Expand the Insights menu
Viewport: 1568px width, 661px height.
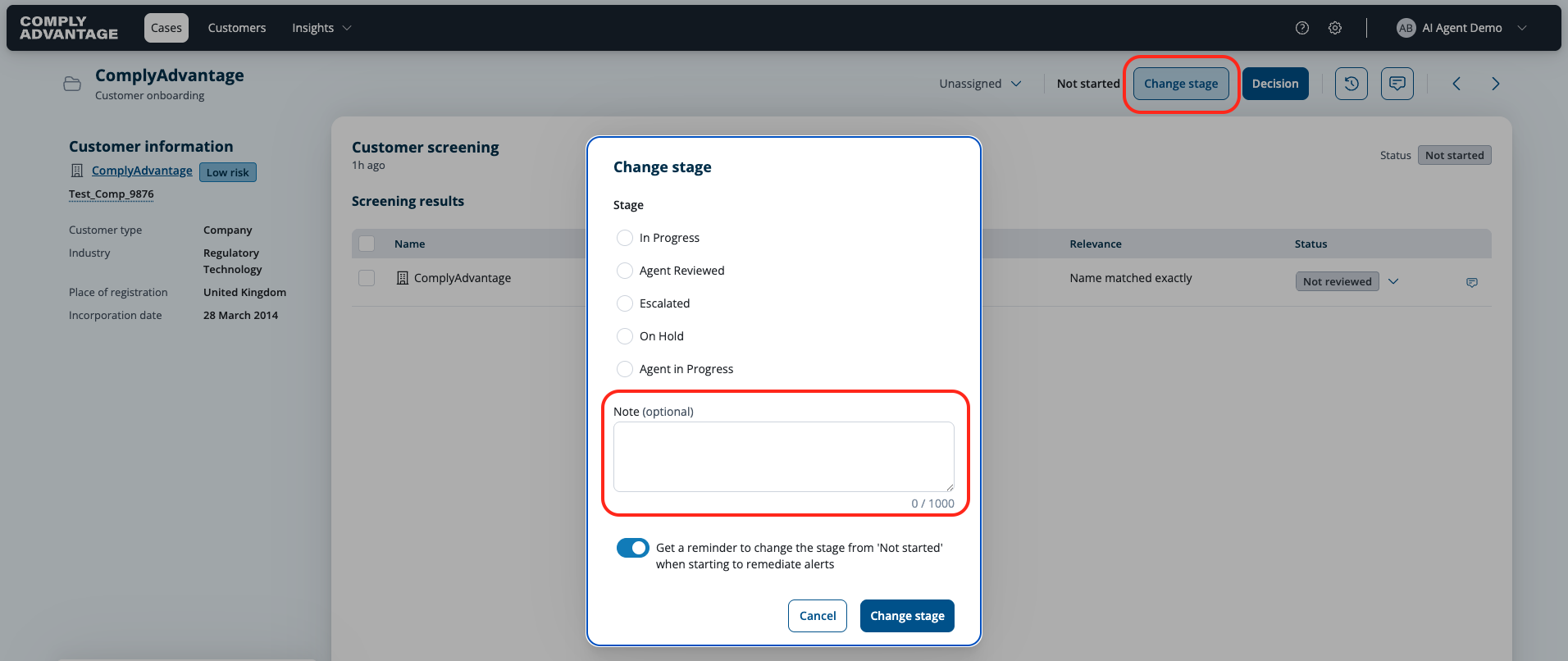click(x=321, y=28)
